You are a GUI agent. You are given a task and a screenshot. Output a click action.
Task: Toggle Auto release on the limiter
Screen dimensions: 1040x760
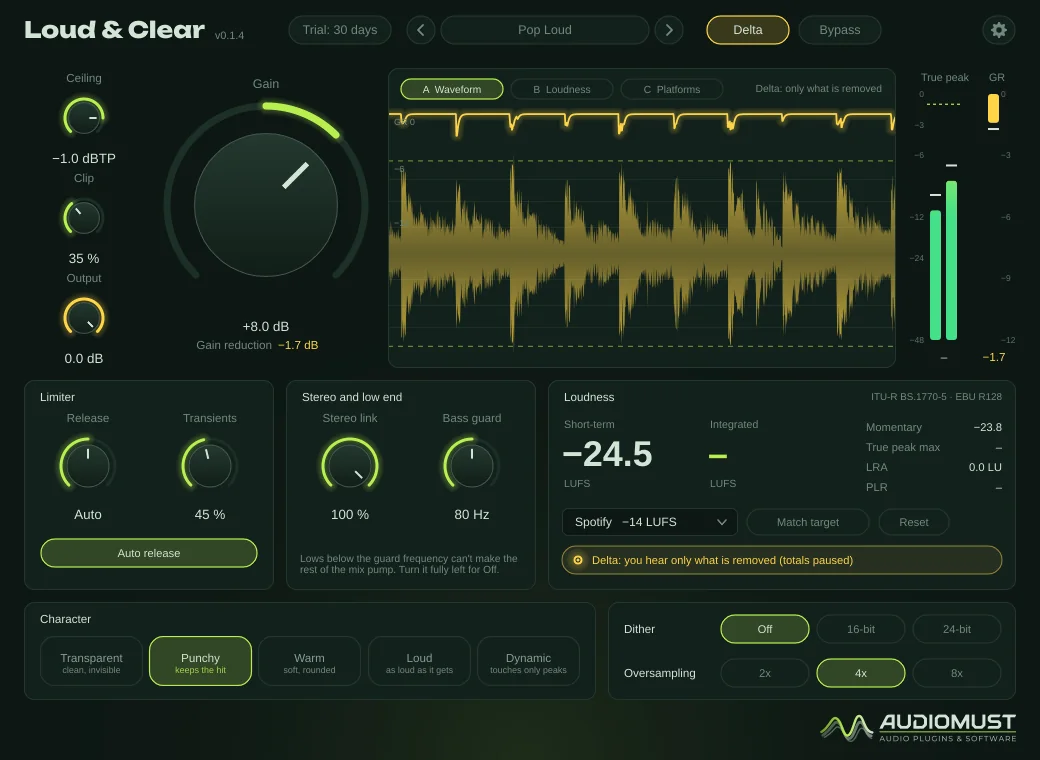click(149, 553)
